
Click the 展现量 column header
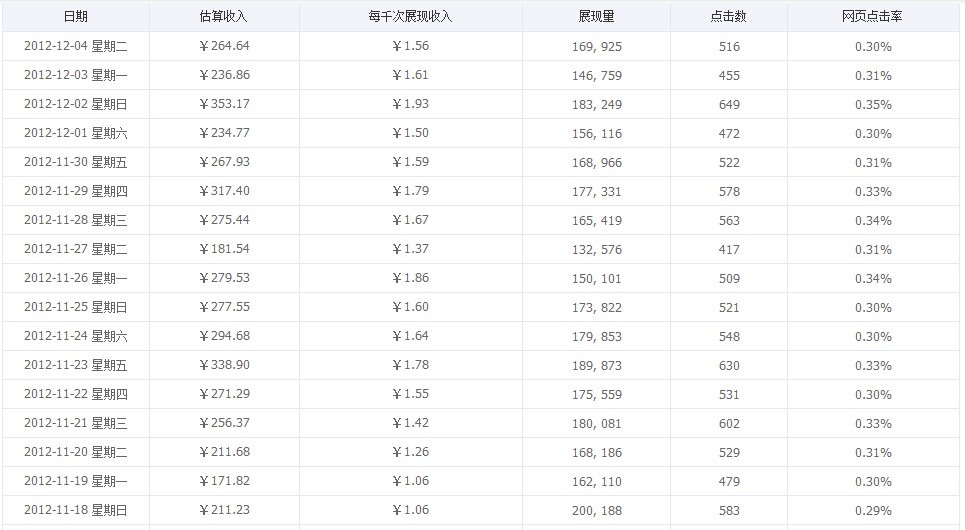coord(596,17)
